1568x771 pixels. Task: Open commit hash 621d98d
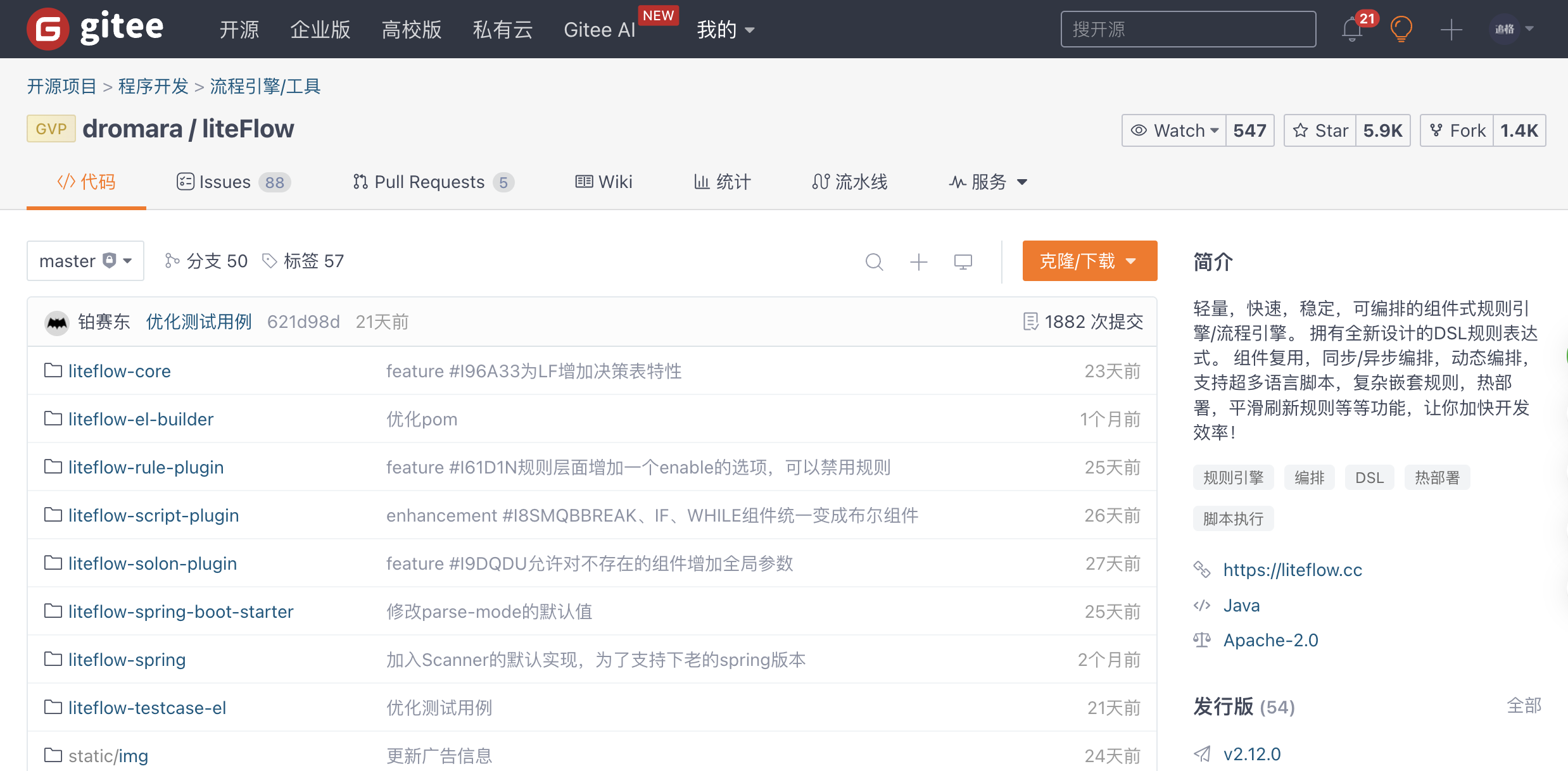(303, 322)
